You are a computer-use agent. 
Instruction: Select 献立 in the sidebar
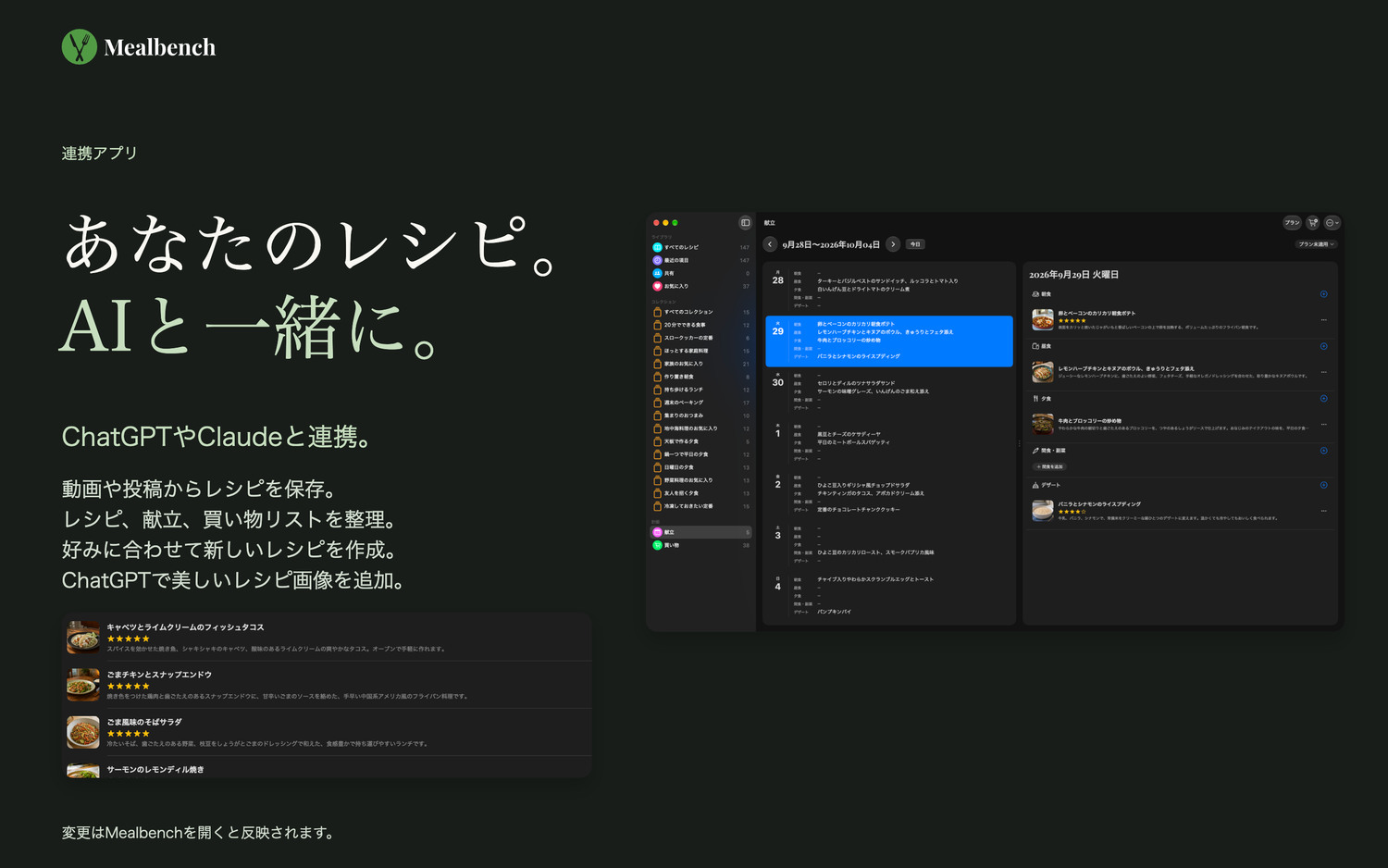point(701,532)
